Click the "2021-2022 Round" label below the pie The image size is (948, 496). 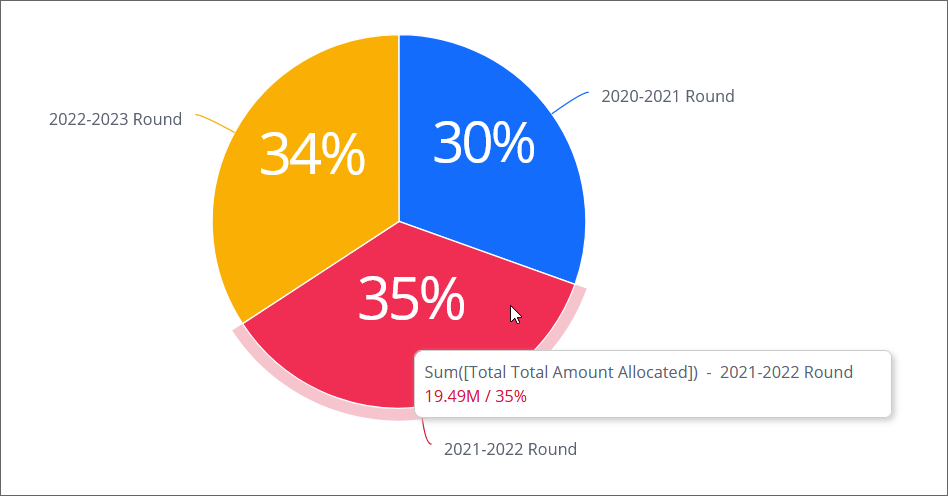pos(510,449)
